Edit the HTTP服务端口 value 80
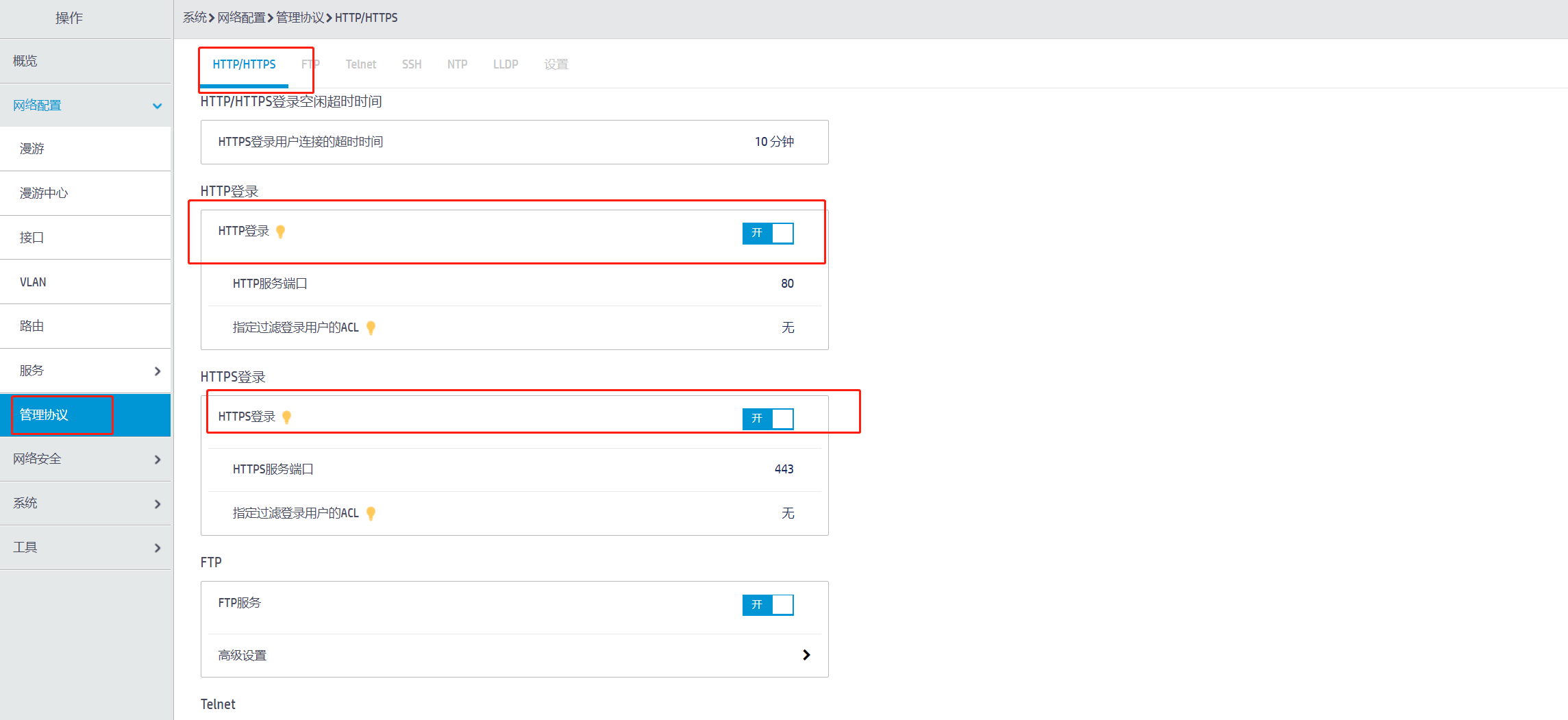1568x720 pixels. (787, 284)
